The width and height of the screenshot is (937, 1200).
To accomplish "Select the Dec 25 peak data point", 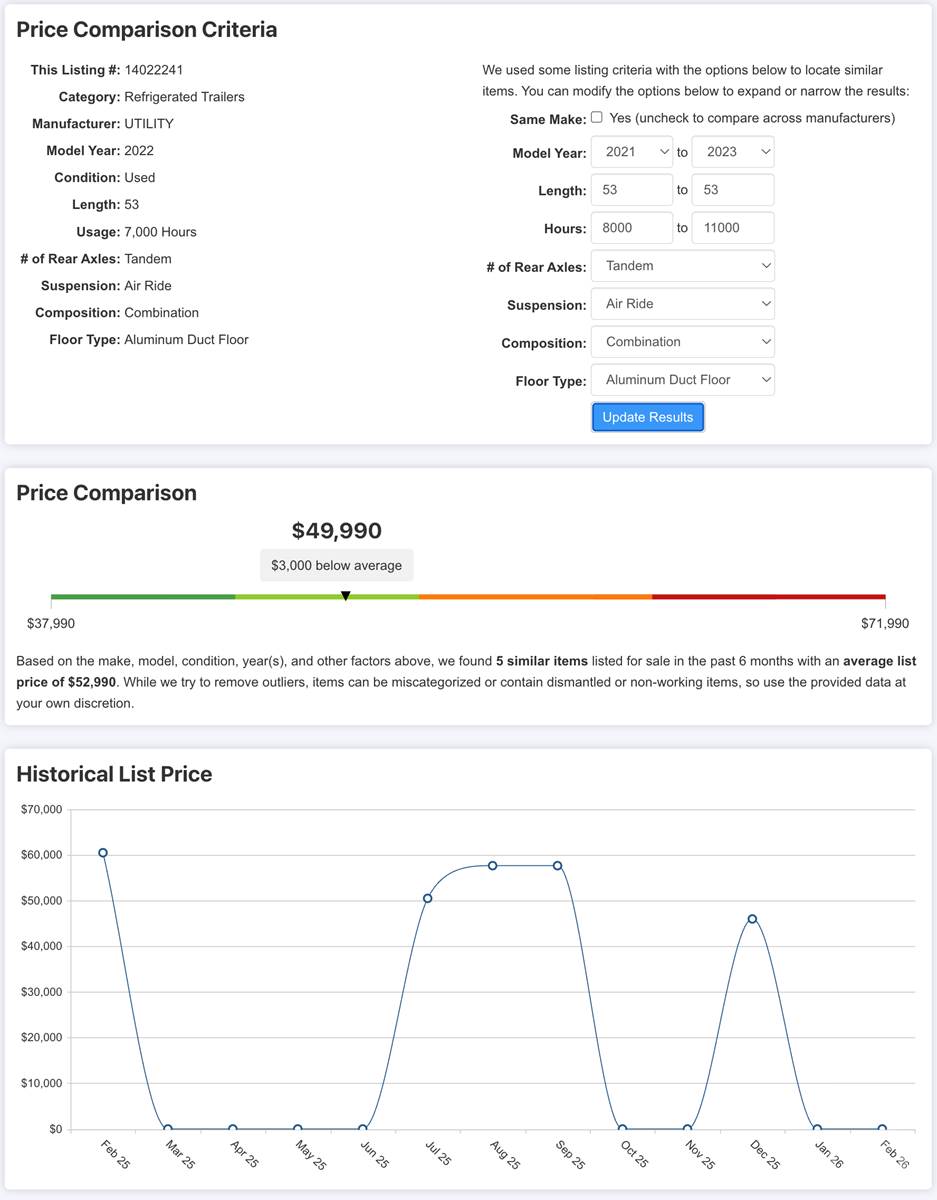I will coord(752,919).
